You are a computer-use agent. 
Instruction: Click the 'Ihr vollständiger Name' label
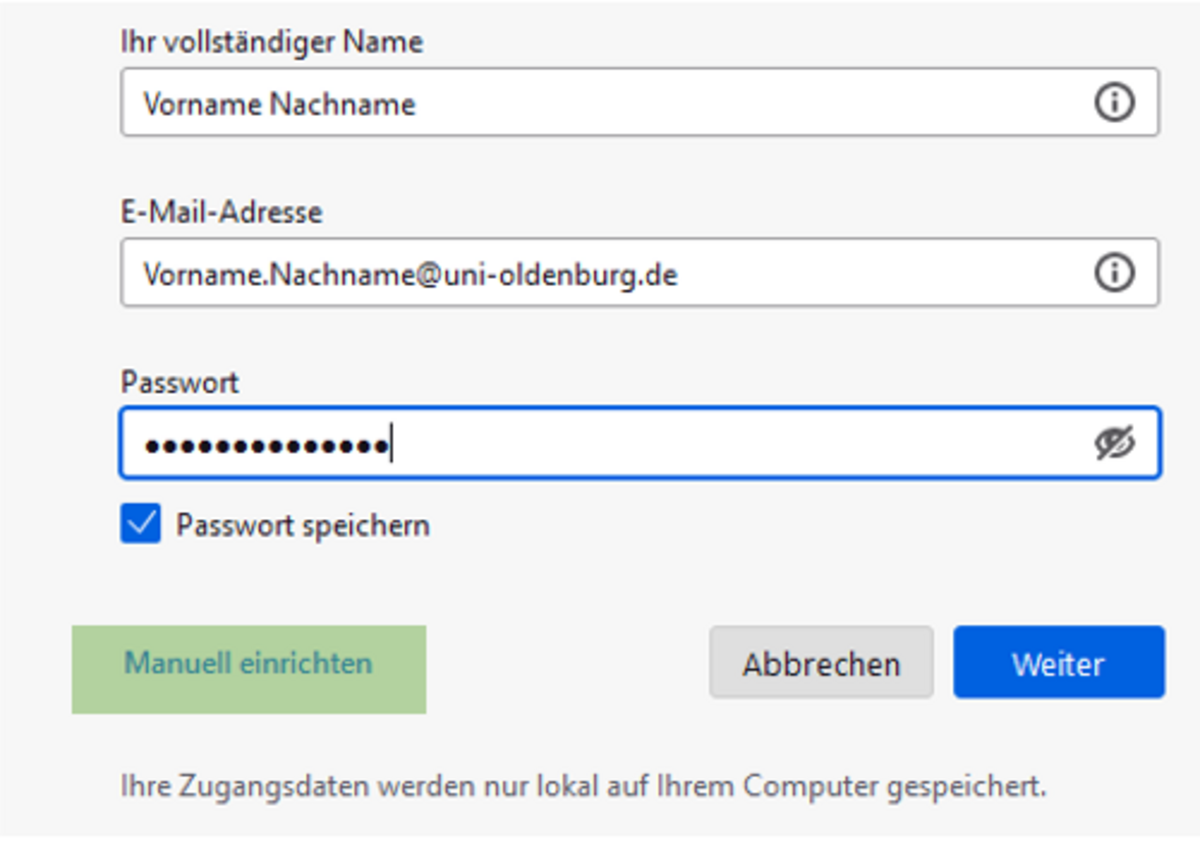[272, 42]
